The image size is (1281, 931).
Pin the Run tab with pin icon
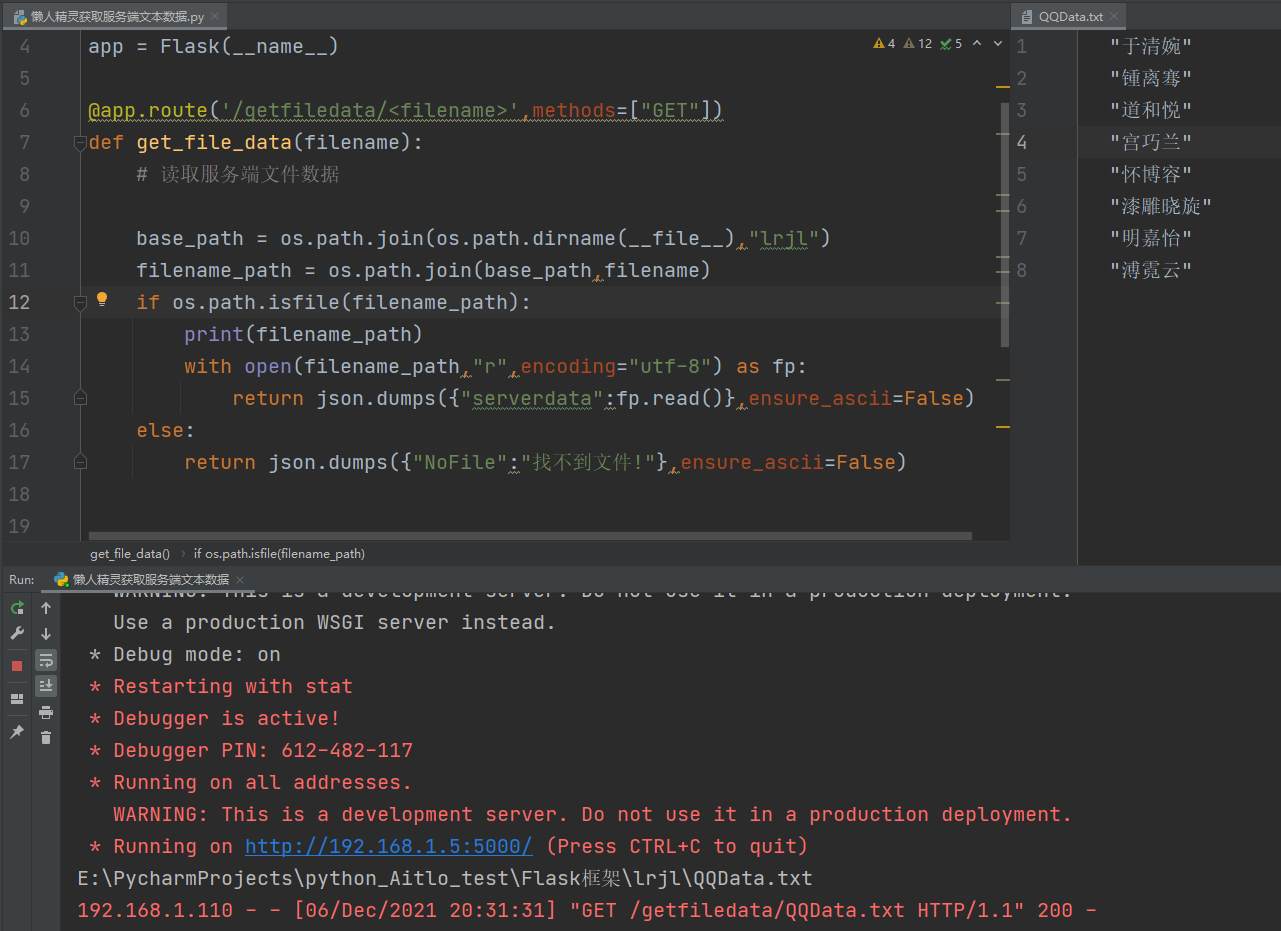pyautogui.click(x=17, y=732)
